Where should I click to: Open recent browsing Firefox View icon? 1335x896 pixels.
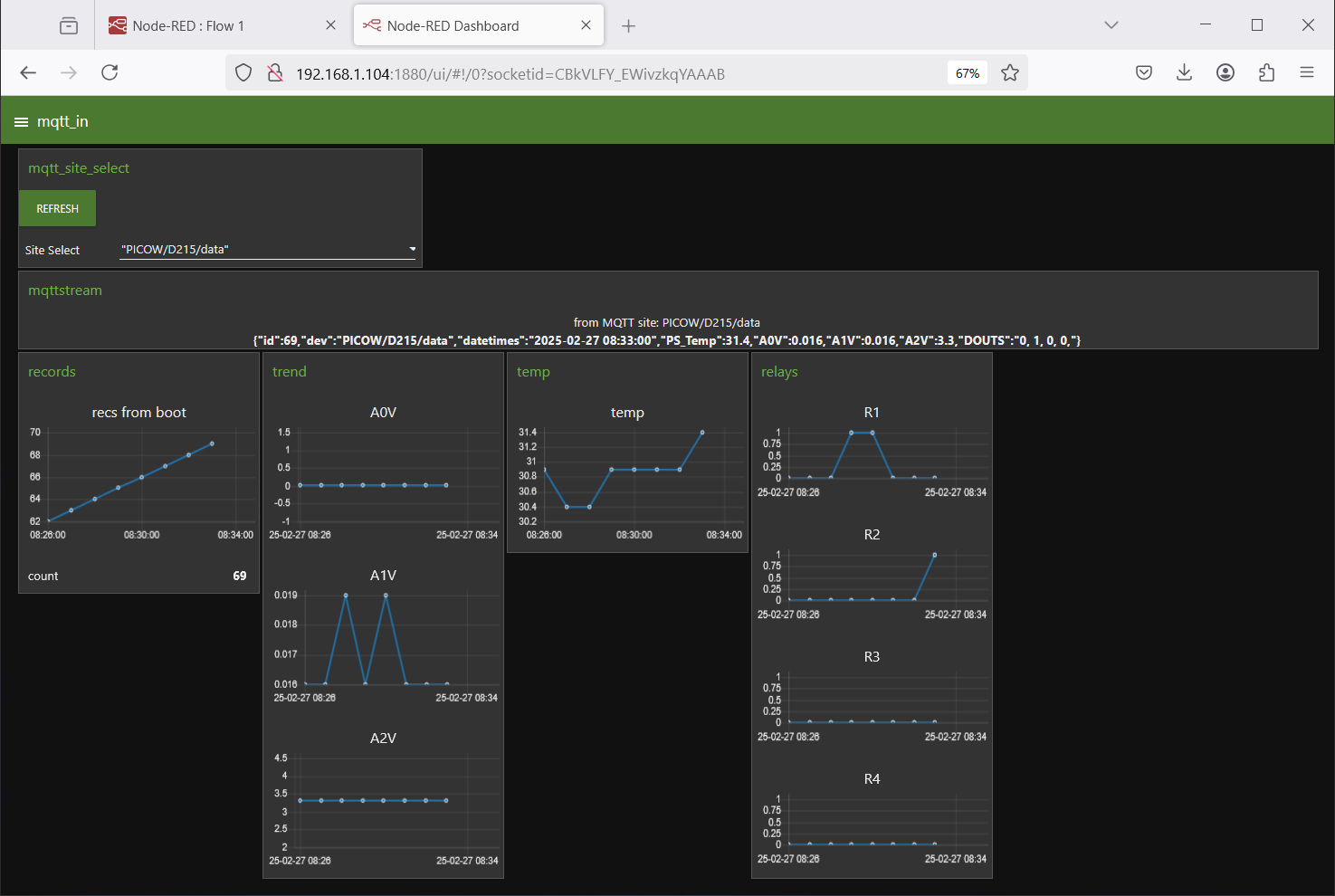69,26
